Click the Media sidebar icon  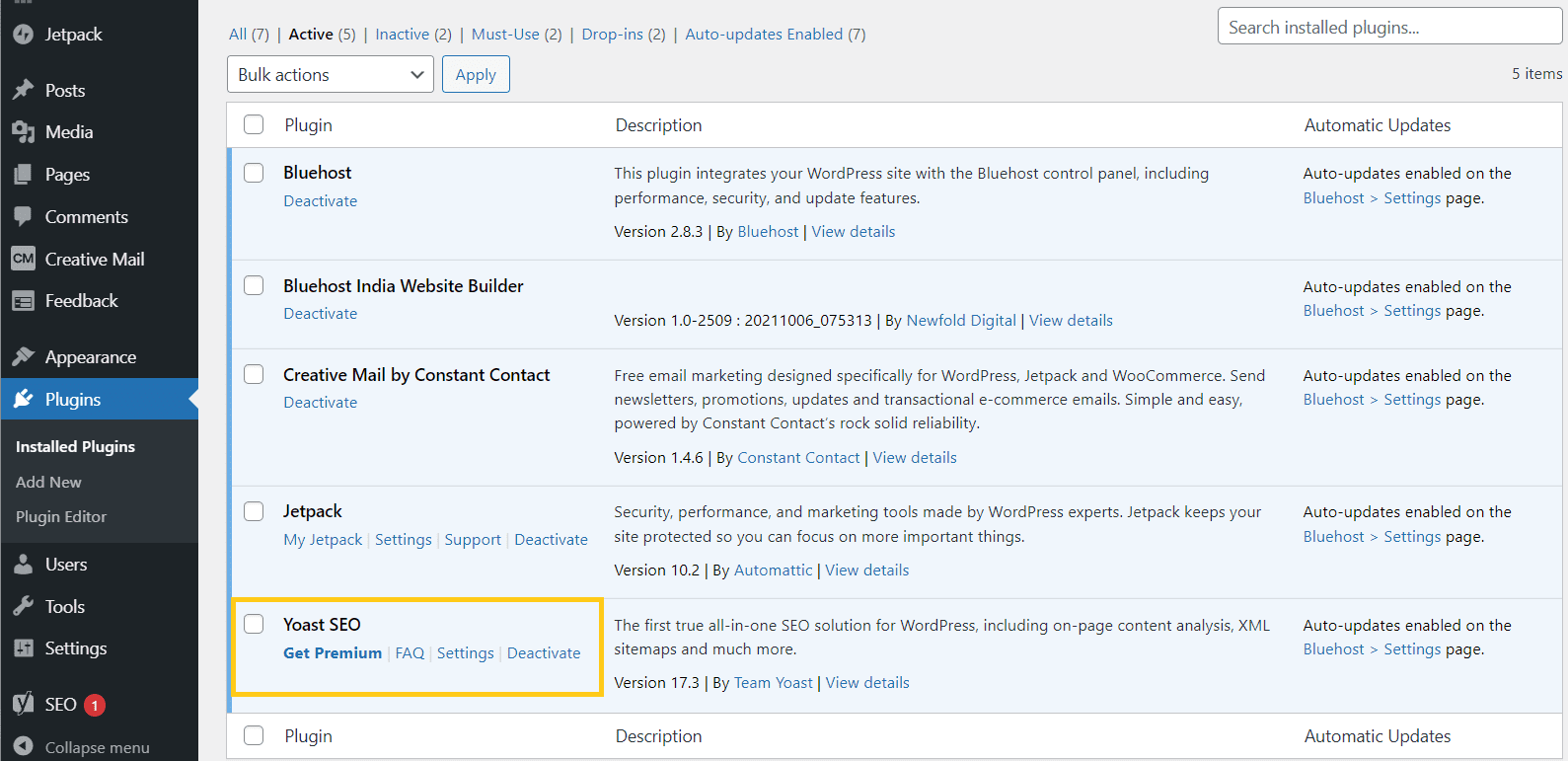tap(24, 132)
